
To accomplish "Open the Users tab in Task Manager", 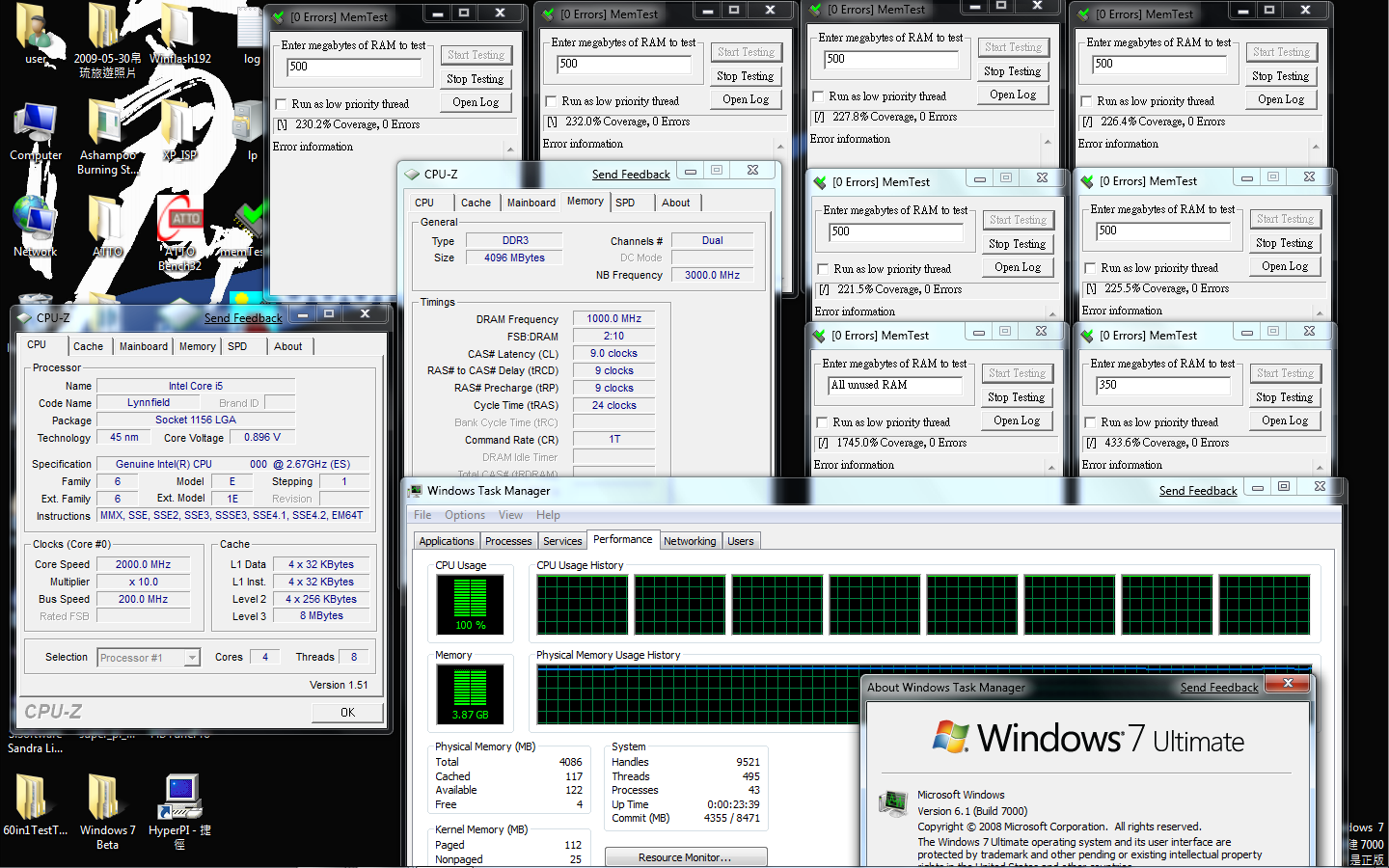I will [741, 541].
